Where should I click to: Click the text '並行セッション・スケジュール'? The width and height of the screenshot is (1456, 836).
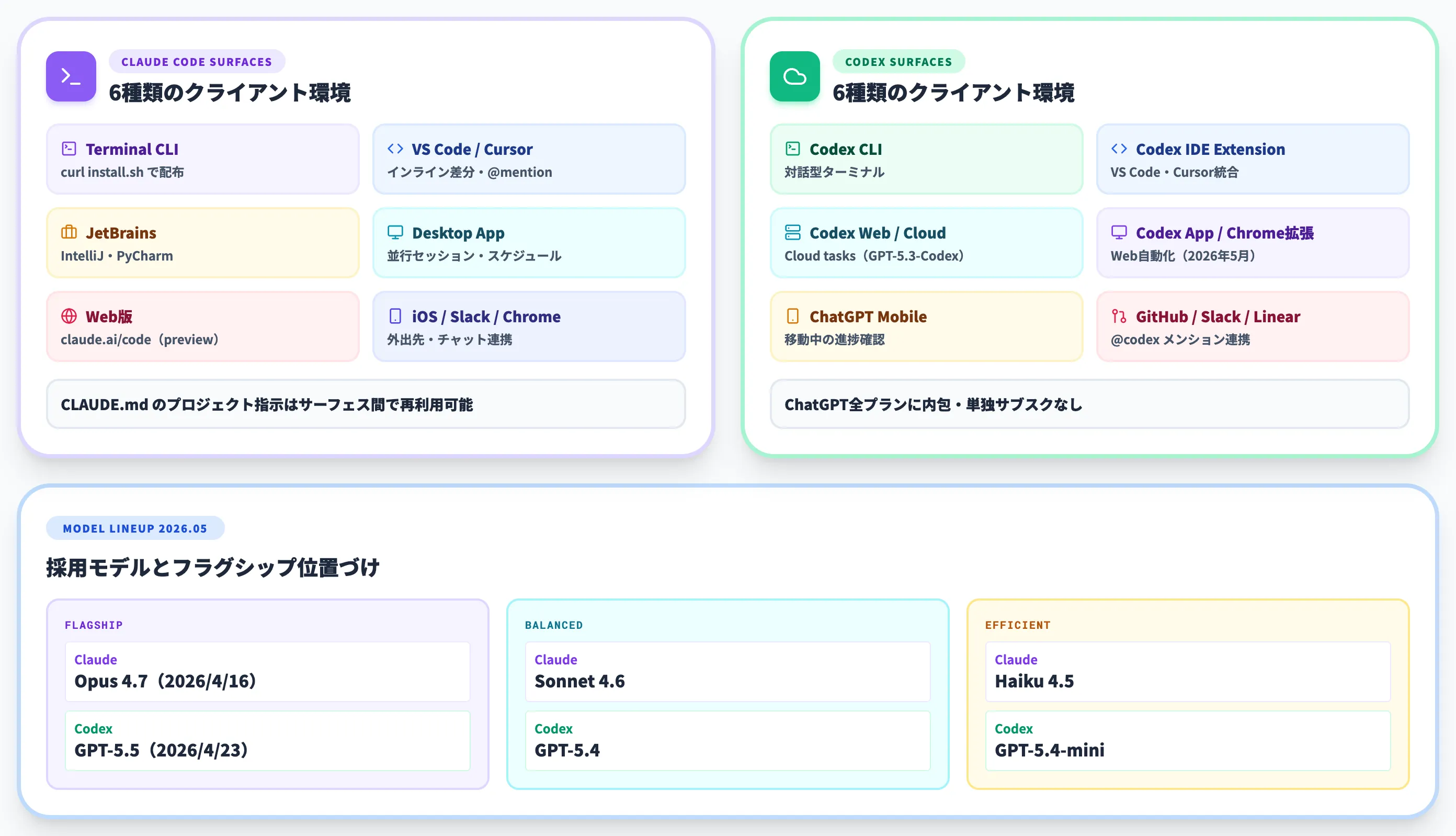coord(474,256)
